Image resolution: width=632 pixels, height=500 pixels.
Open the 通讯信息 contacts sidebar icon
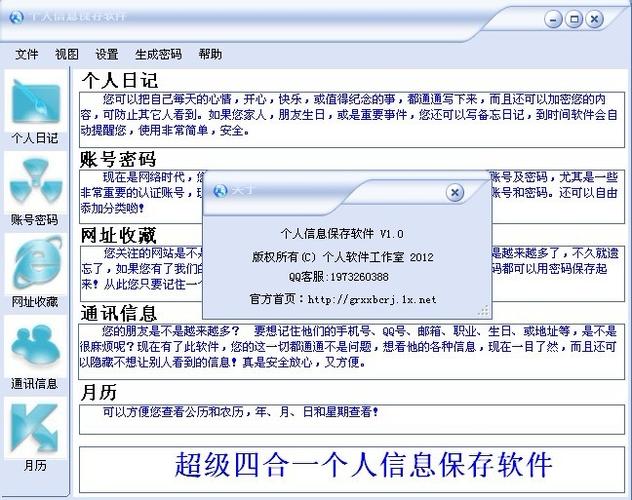[x=35, y=346]
